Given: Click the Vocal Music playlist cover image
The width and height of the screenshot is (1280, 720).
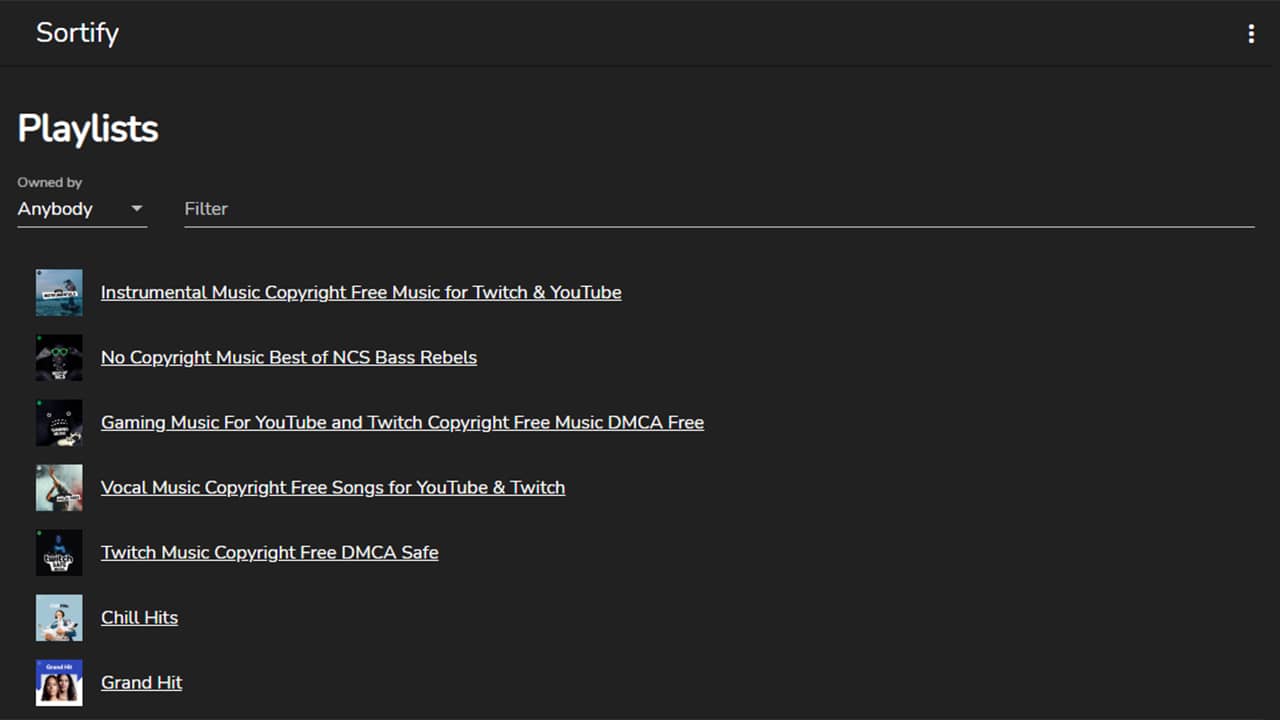Looking at the screenshot, I should [59, 487].
